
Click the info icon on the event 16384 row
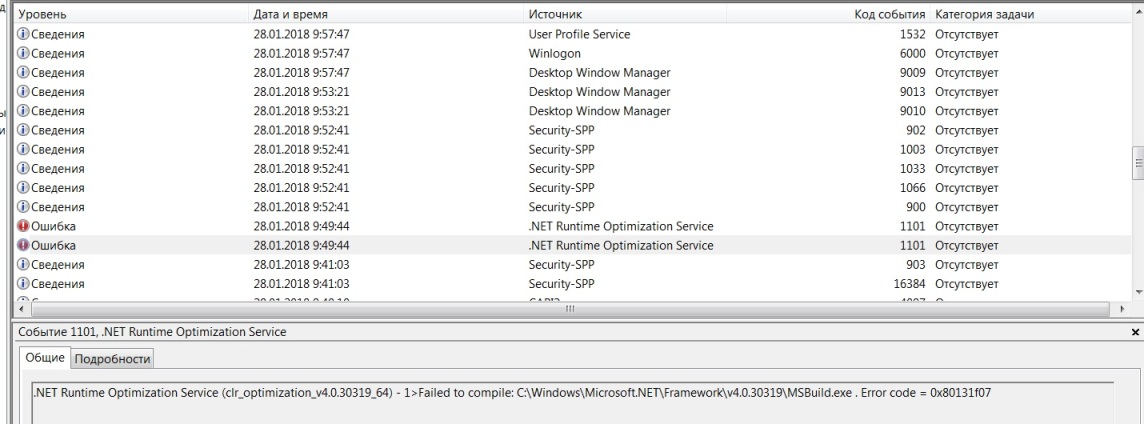23,283
